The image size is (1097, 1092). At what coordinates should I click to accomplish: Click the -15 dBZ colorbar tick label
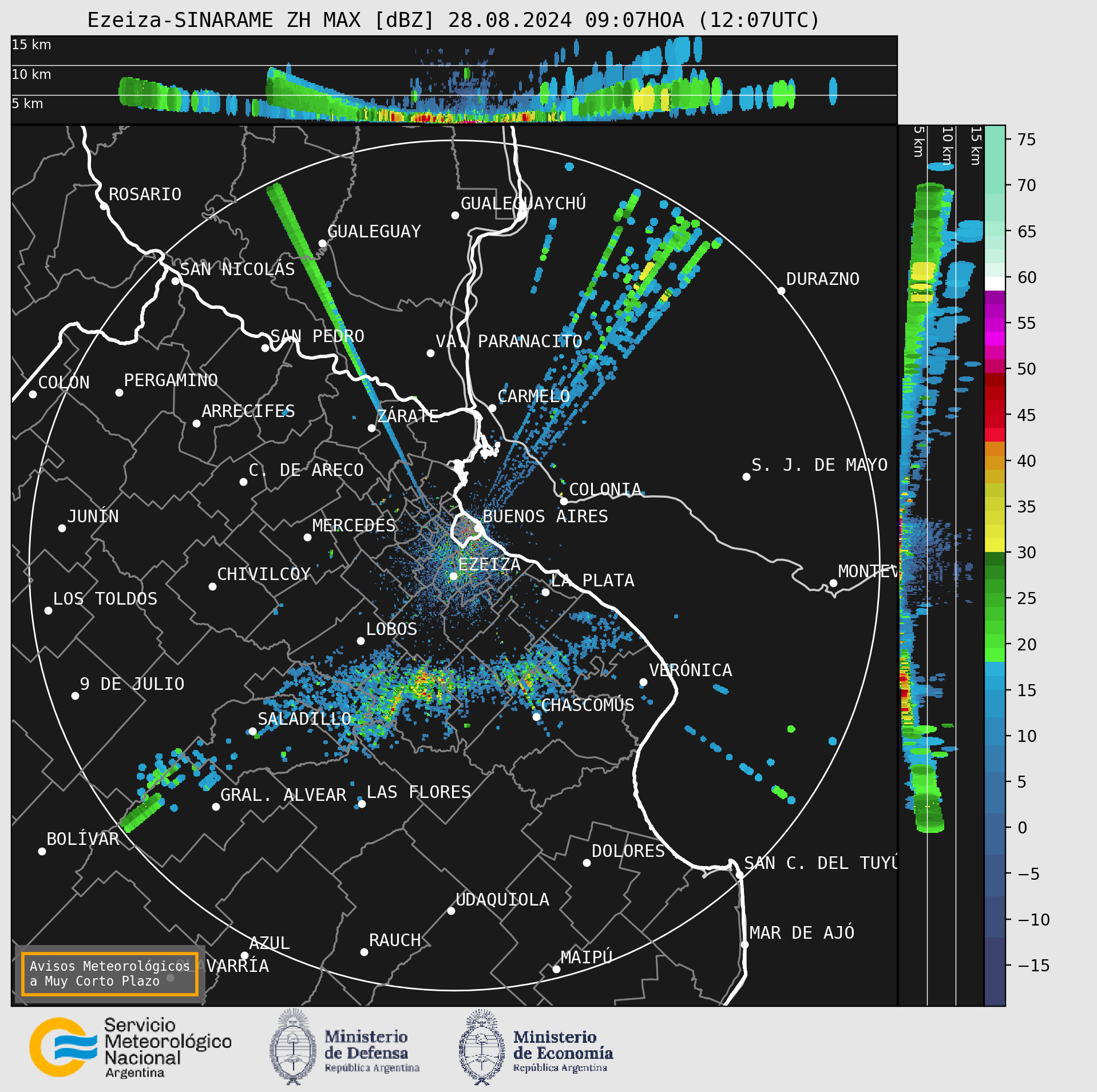pos(1033,966)
